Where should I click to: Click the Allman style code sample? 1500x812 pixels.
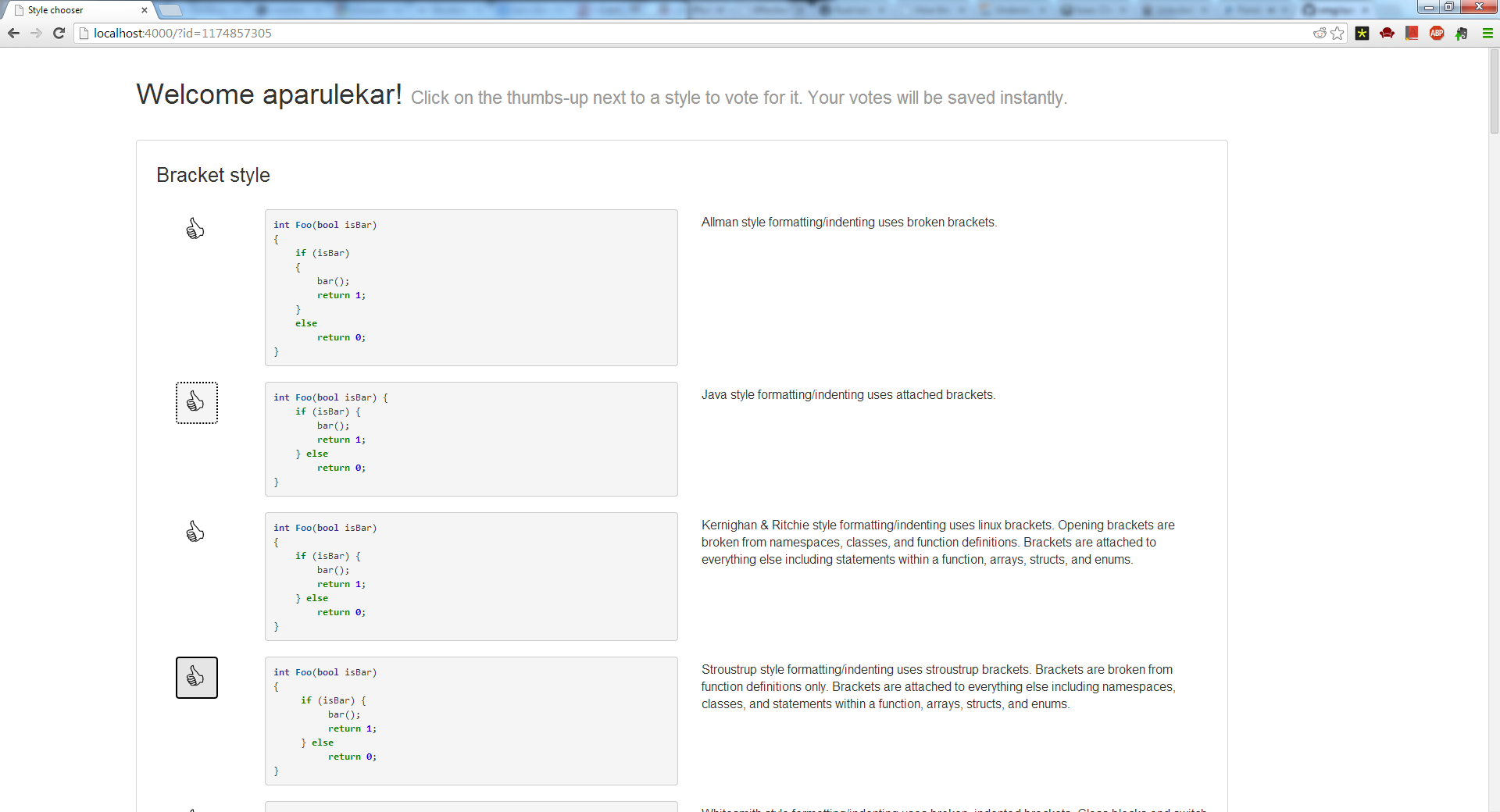tap(471, 287)
